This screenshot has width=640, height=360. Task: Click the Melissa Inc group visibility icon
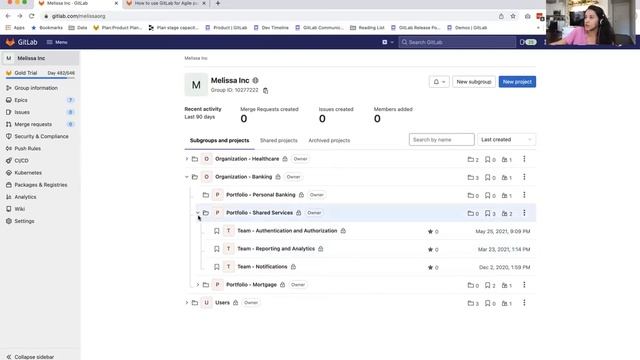[x=256, y=80]
